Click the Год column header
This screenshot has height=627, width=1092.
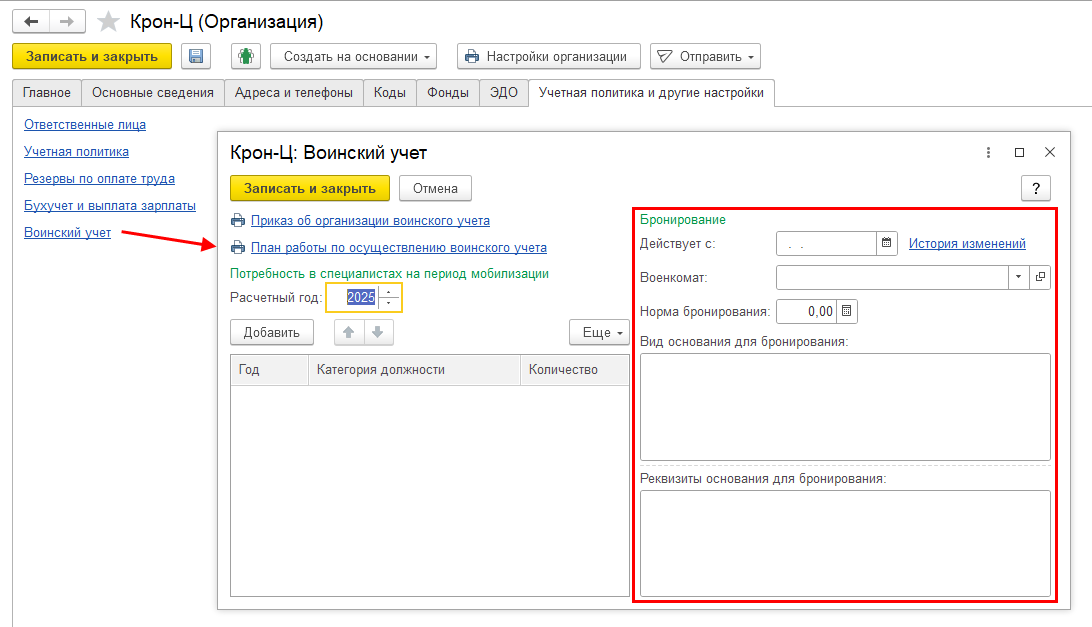click(270, 370)
